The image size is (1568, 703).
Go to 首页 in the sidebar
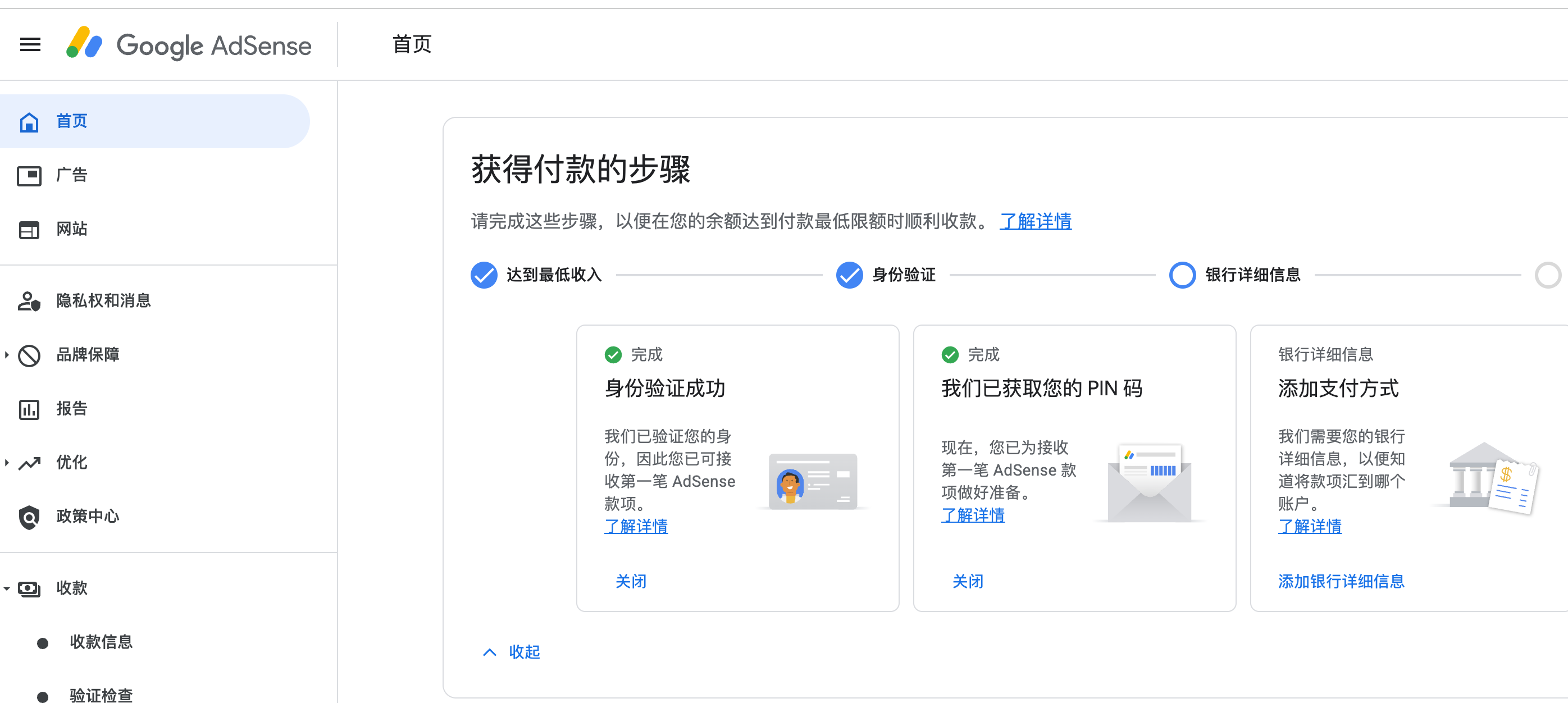pyautogui.click(x=154, y=121)
